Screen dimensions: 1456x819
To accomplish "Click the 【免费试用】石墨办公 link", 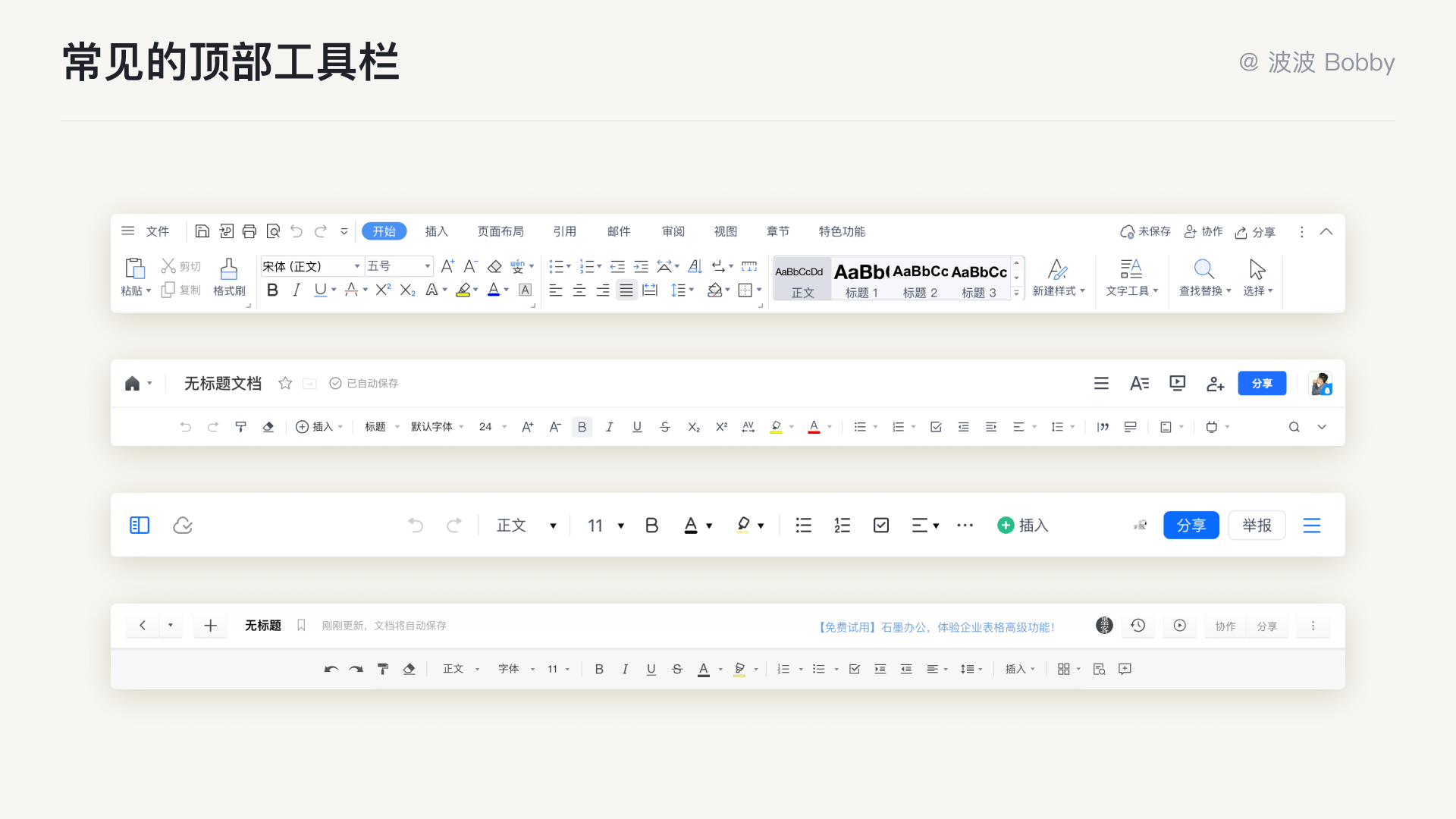I will [x=937, y=627].
